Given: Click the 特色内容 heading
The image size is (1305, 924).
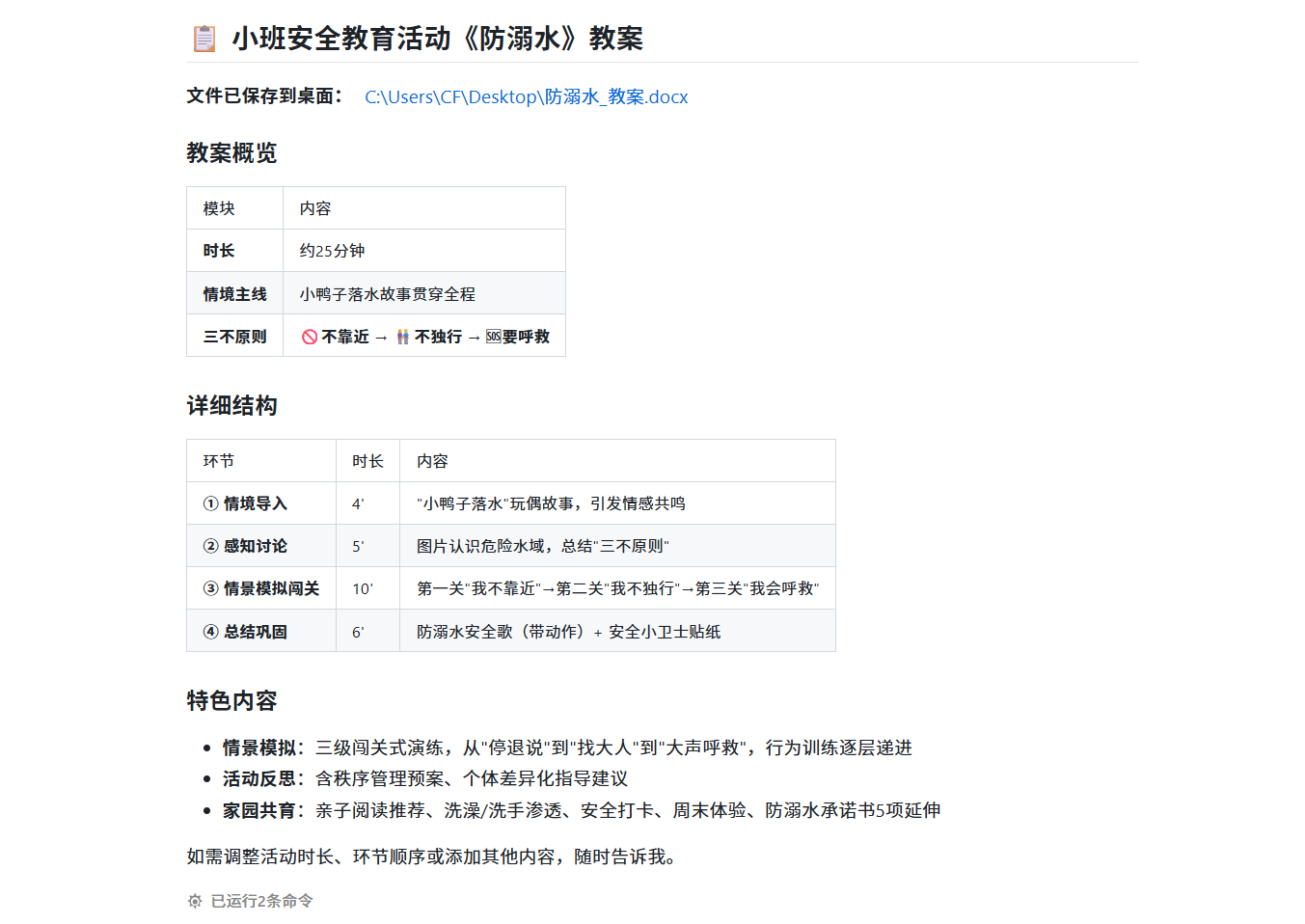Looking at the screenshot, I should [x=231, y=701].
